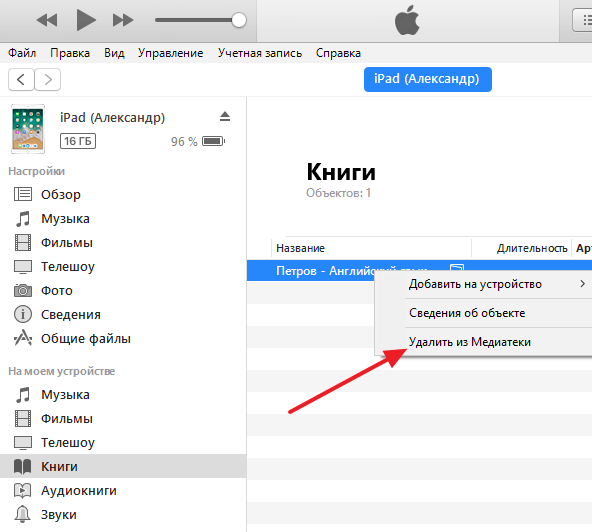592x532 pixels.
Task: Open the Файл menu
Action: coord(22,53)
